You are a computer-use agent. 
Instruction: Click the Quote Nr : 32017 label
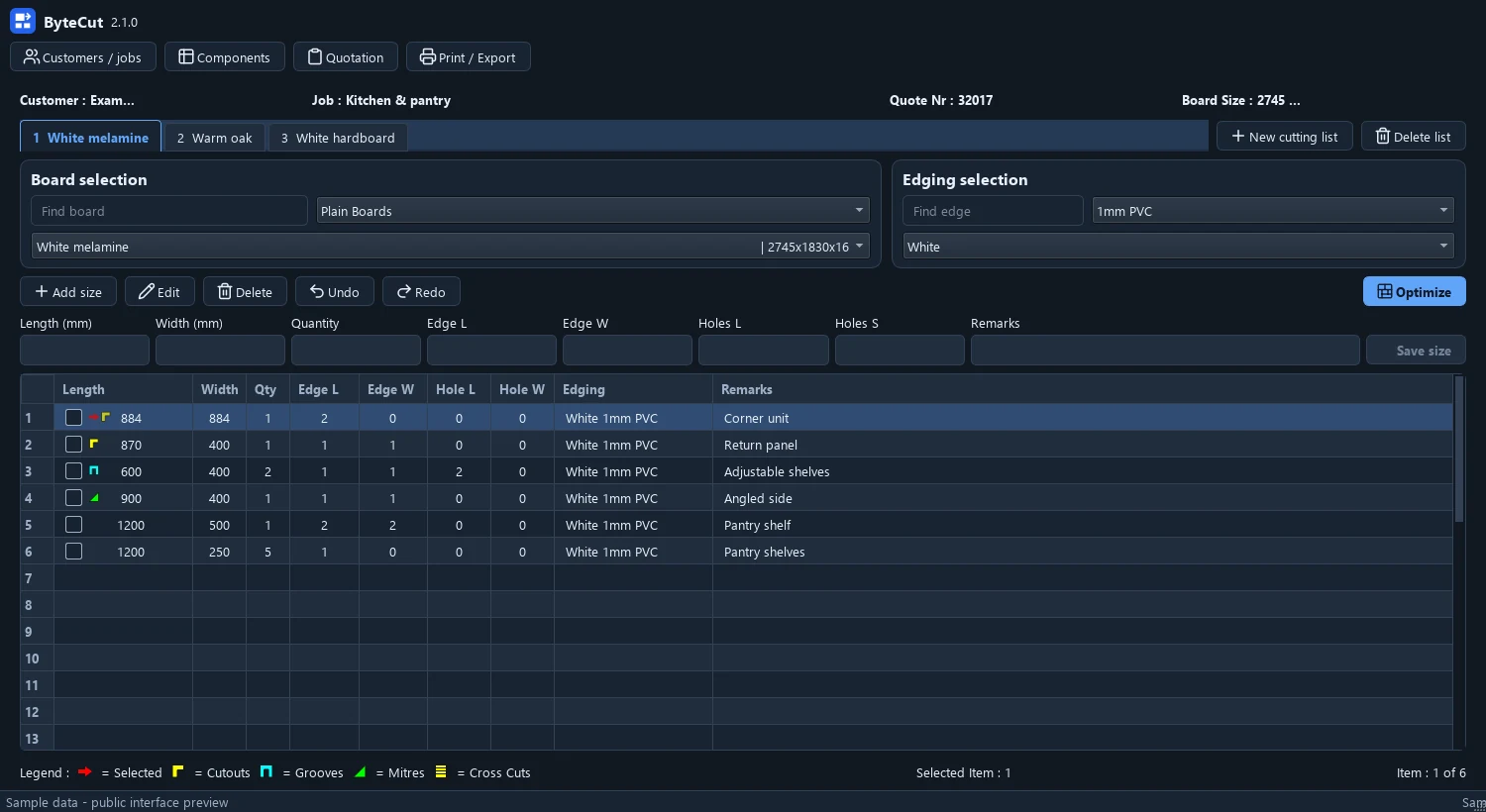[x=941, y=100]
